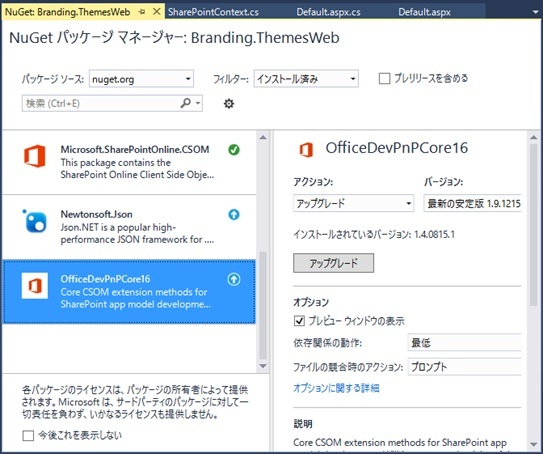543x454 pixels.
Task: Select the Newtonsoft.Json package icon
Action: (35, 221)
